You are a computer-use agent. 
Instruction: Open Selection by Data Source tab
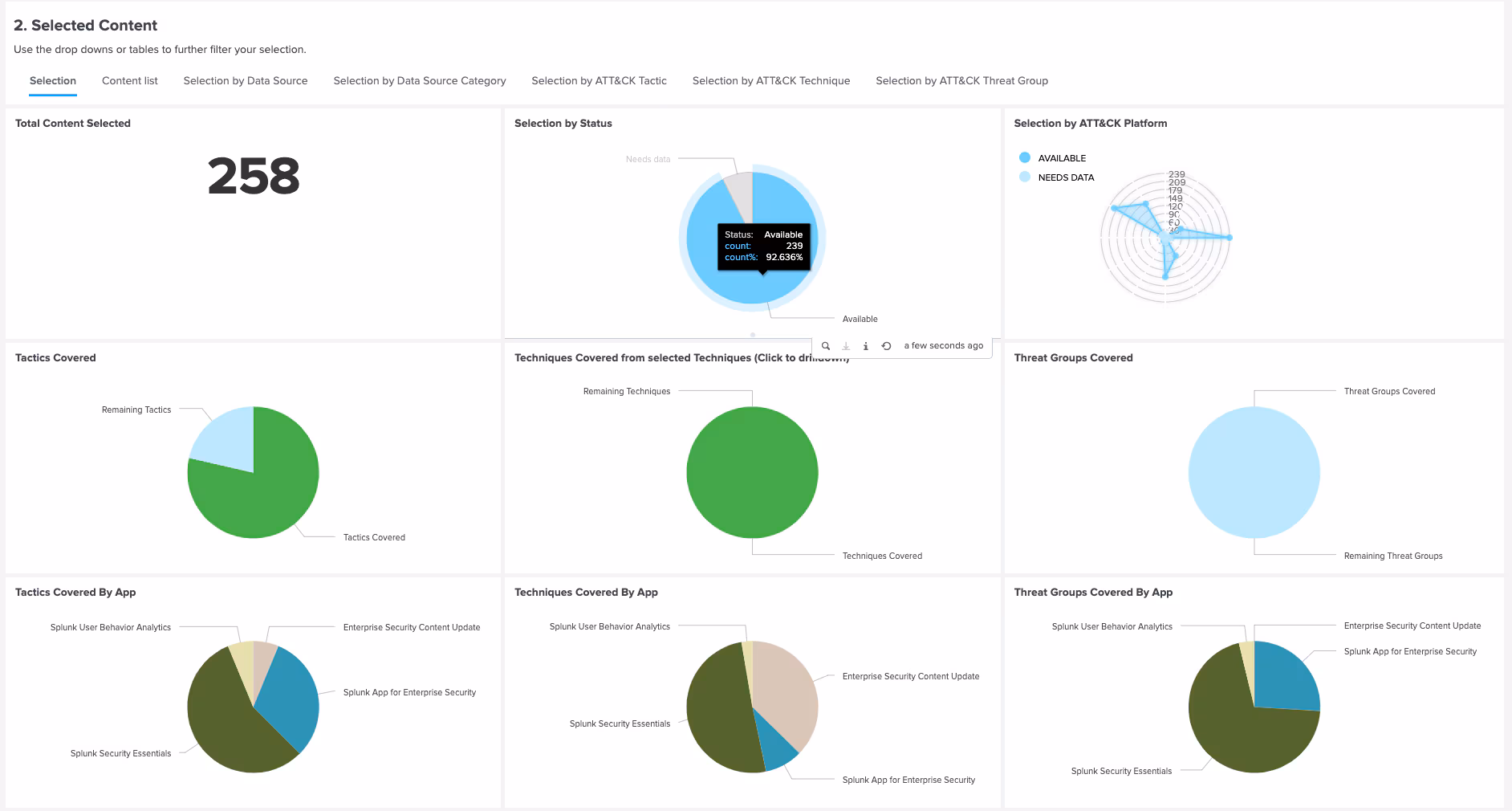pyautogui.click(x=245, y=81)
